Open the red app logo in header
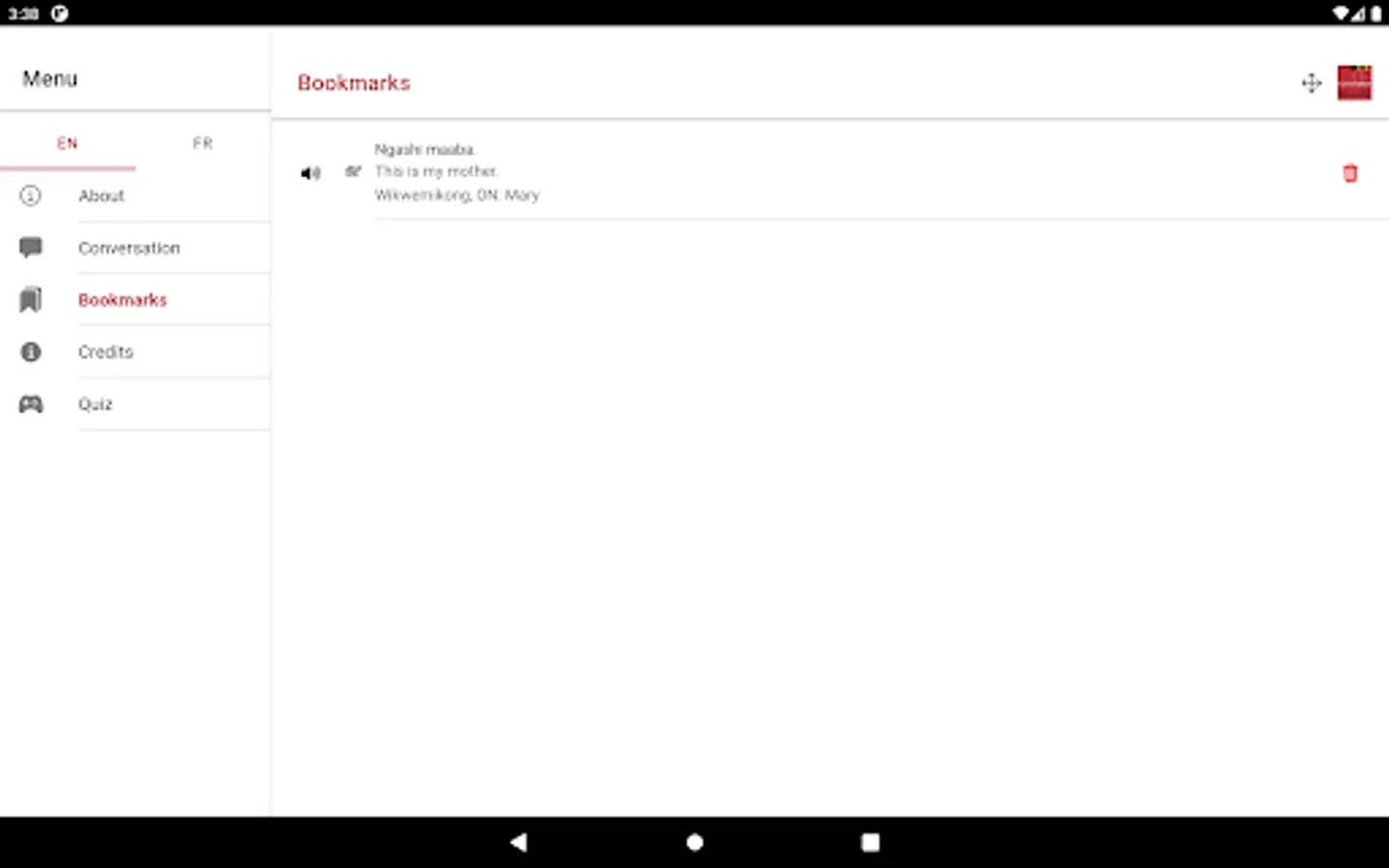This screenshot has height=868, width=1389. click(1354, 83)
